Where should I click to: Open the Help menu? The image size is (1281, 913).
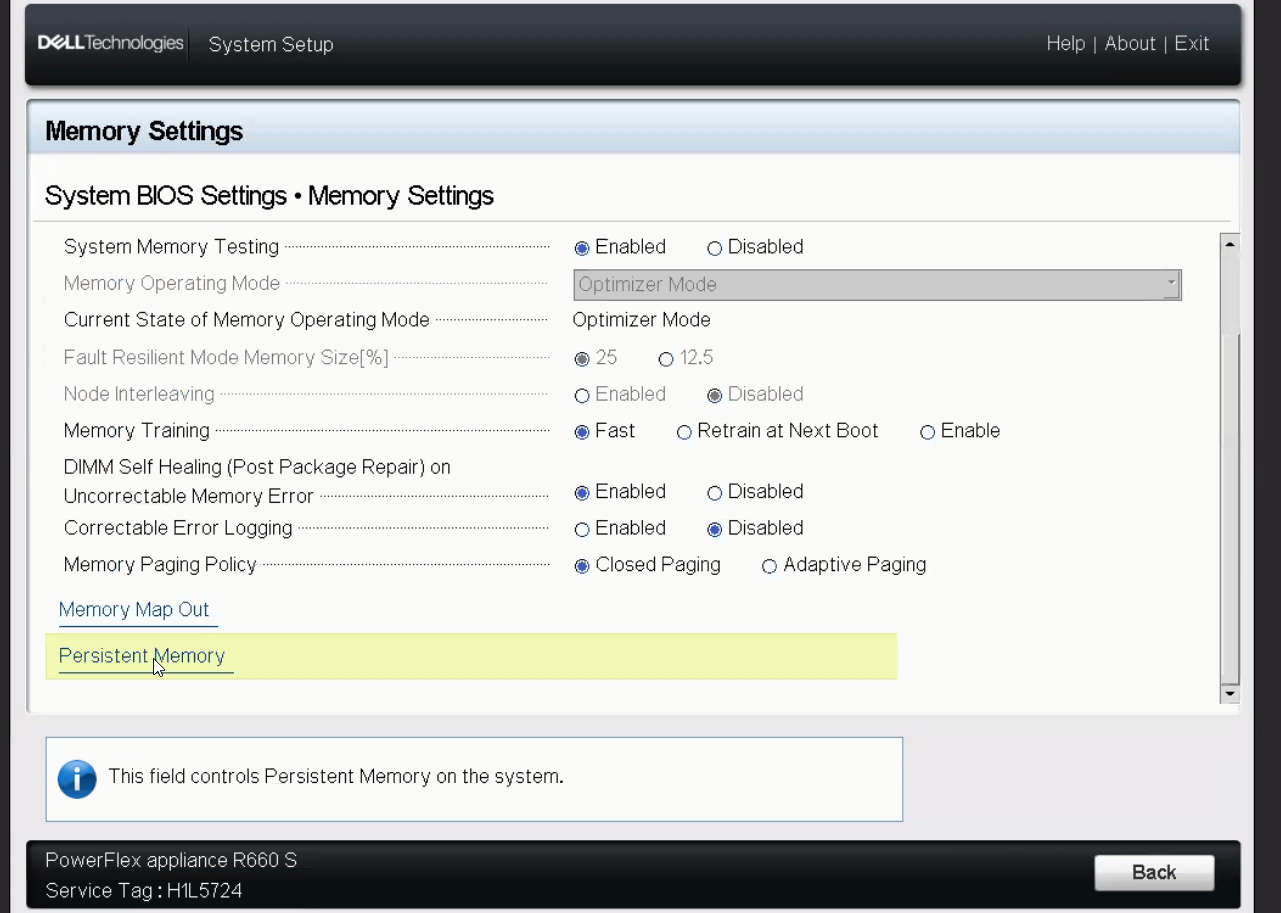pyautogui.click(x=1065, y=44)
